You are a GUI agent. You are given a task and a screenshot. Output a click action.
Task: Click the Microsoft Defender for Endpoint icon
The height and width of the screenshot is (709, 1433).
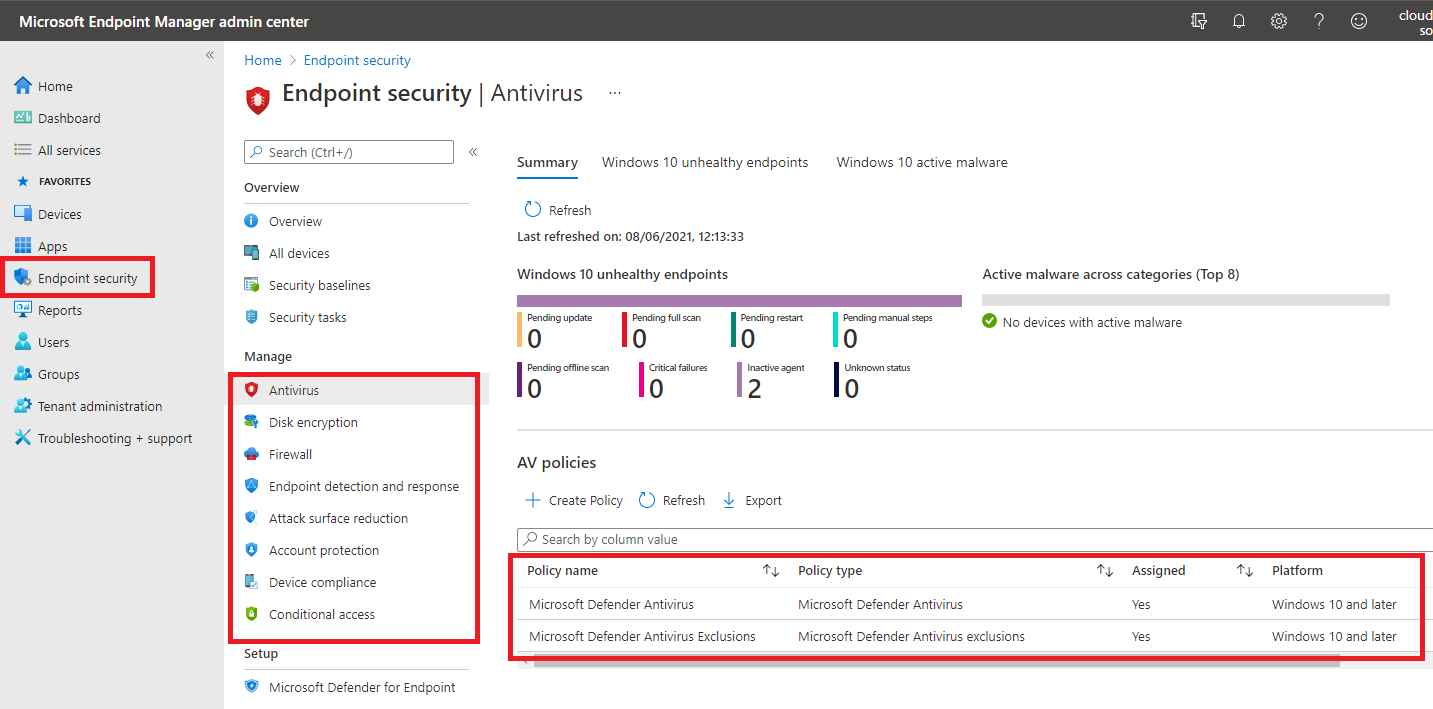(x=252, y=687)
